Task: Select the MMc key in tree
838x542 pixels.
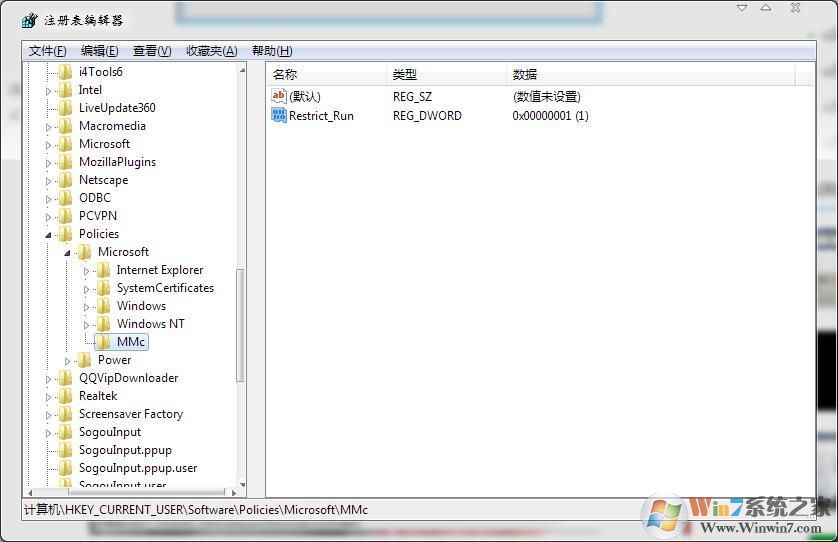Action: click(x=131, y=342)
